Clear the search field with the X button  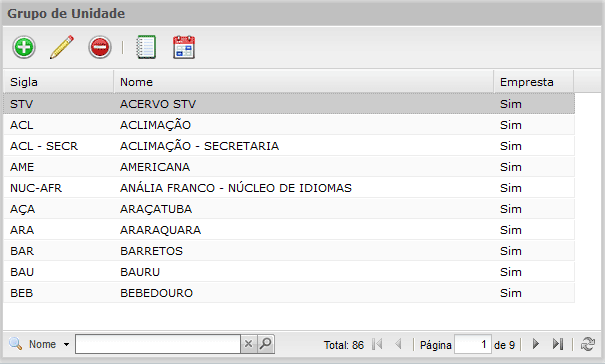tap(248, 344)
